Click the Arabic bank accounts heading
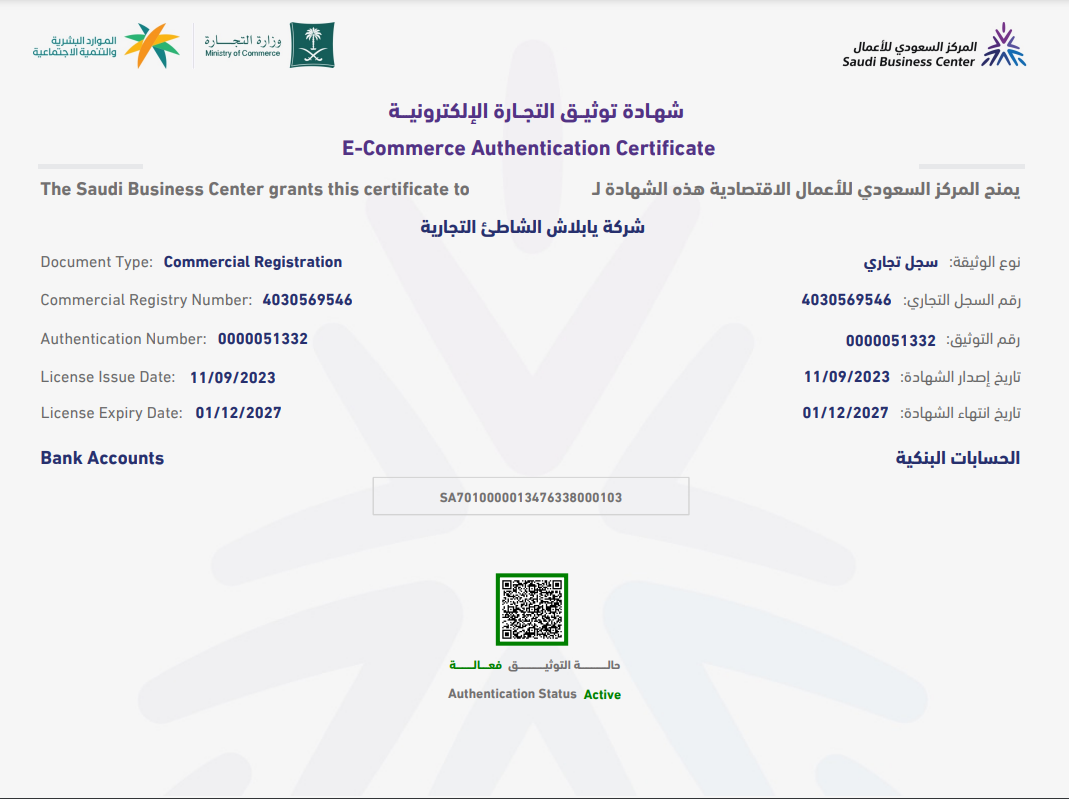This screenshot has width=1069, height=799. [x=957, y=458]
